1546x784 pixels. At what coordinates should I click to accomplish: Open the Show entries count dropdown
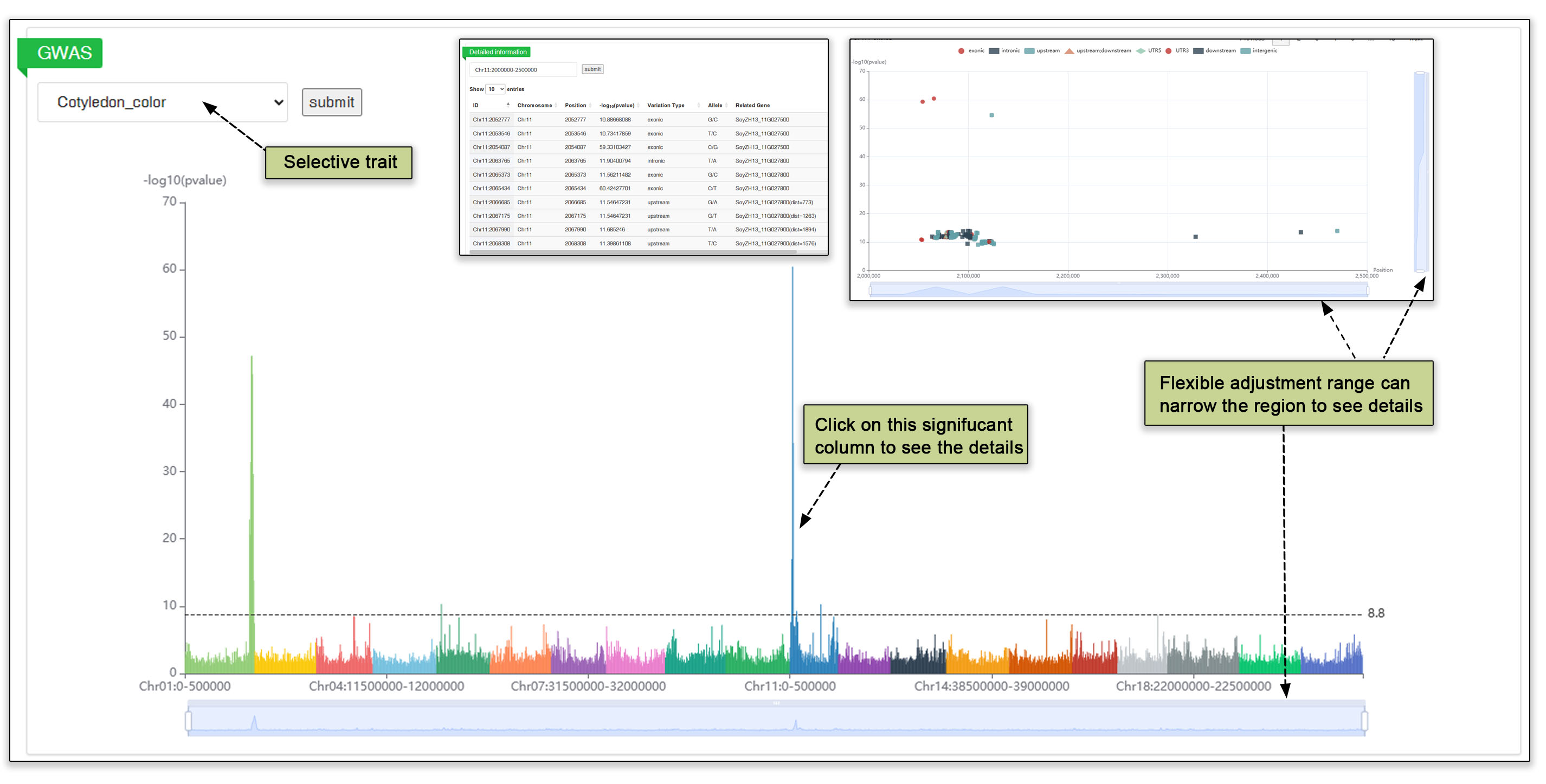495,89
